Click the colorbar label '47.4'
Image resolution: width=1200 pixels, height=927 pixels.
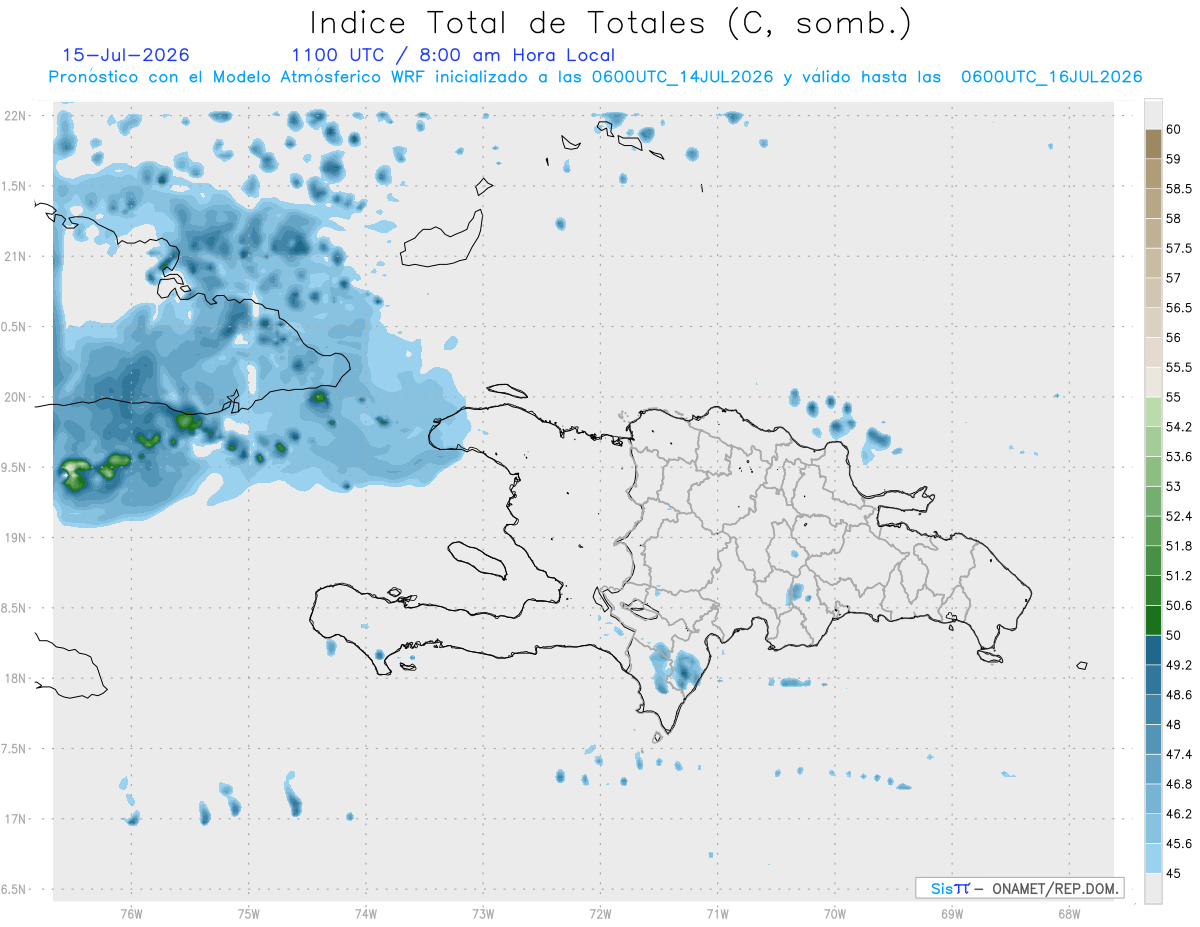(x=1179, y=754)
